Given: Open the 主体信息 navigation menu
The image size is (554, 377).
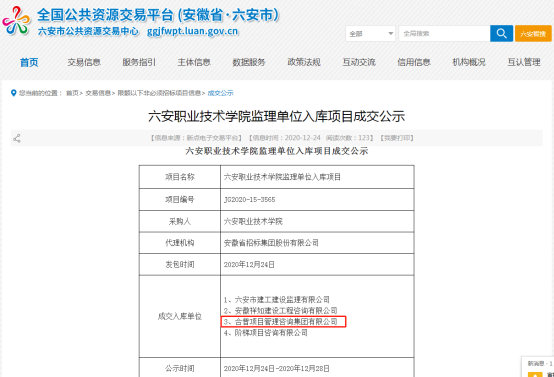Looking at the screenshot, I should tap(194, 63).
